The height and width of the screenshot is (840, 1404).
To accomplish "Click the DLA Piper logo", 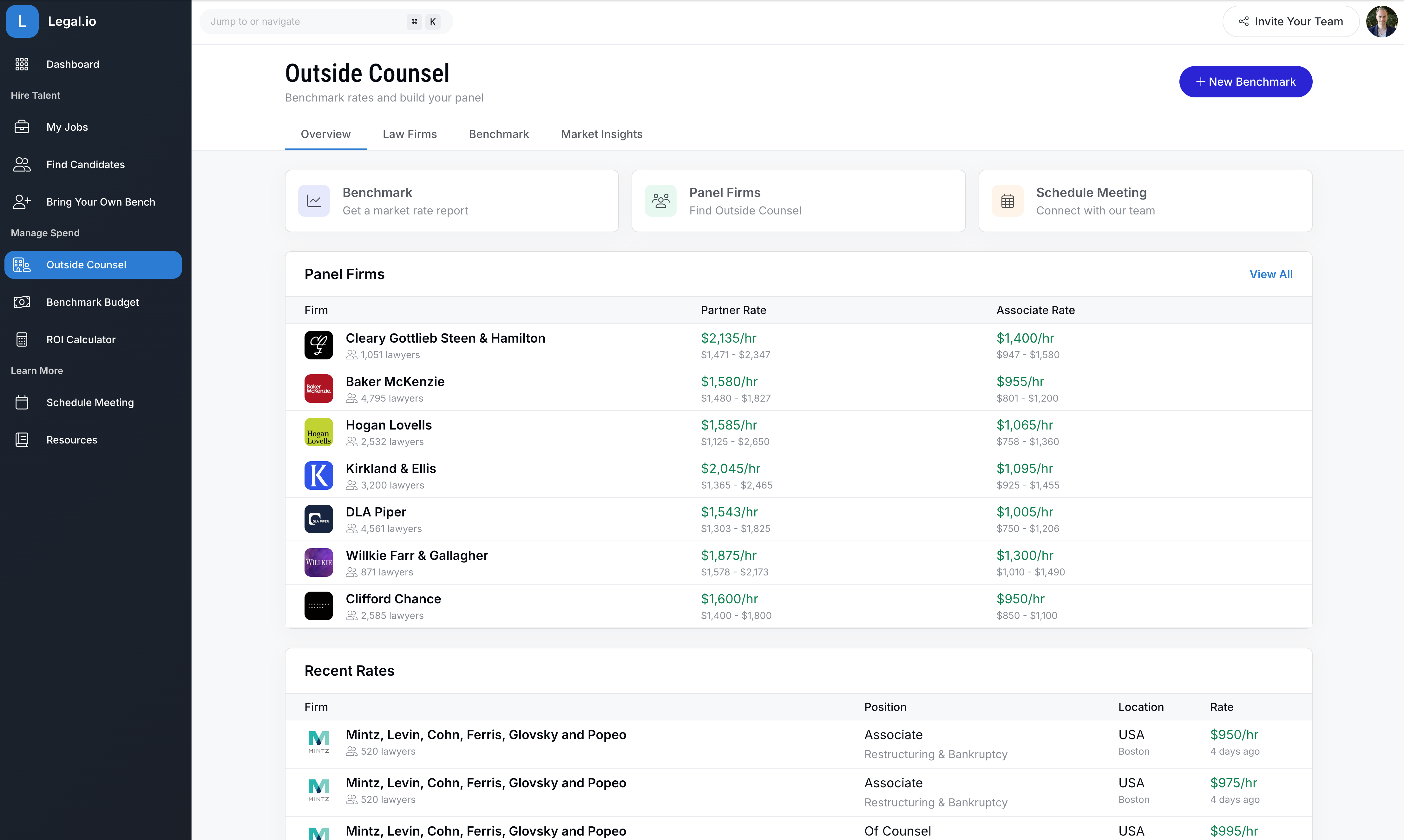I will [x=318, y=519].
